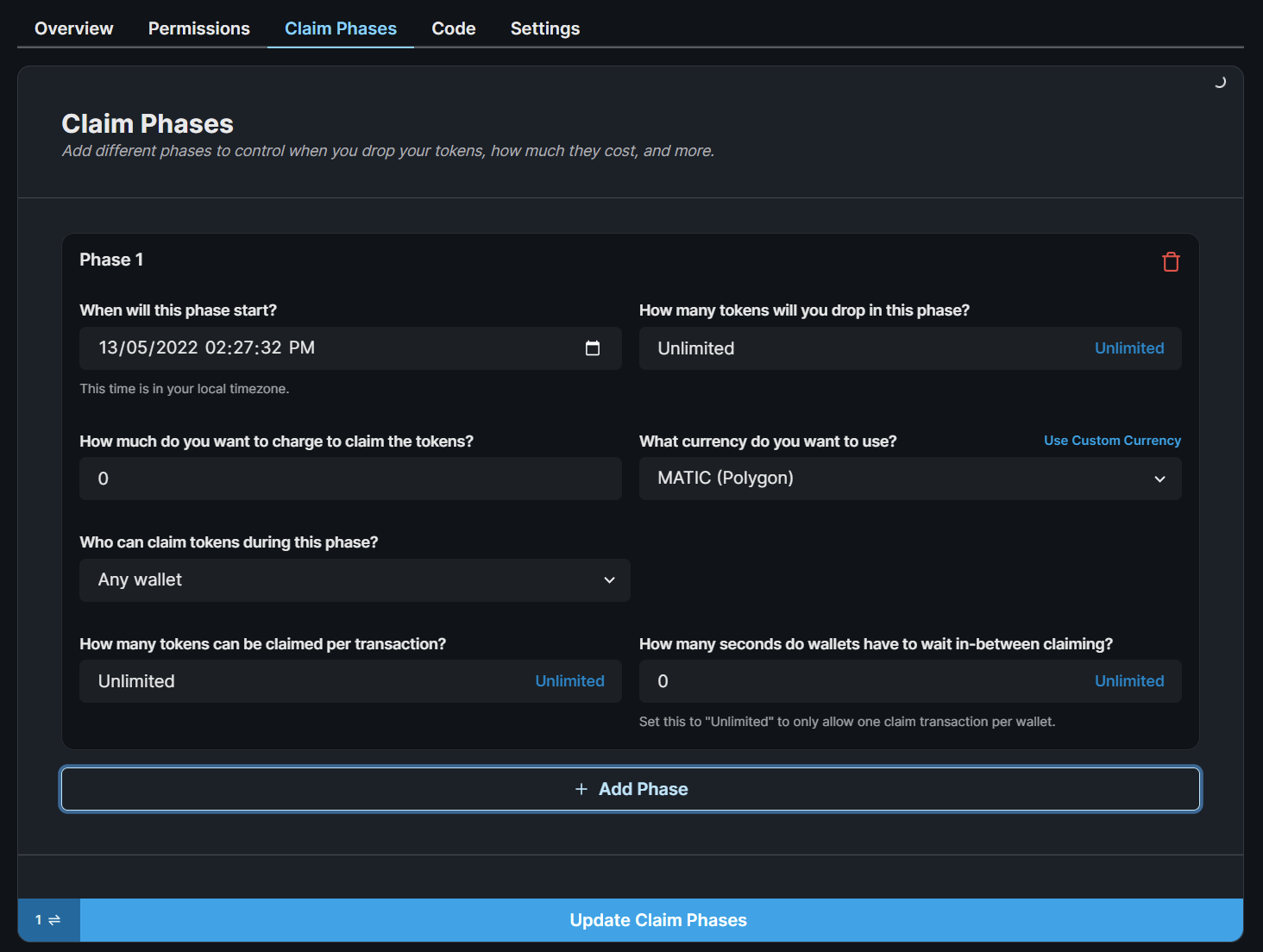Open the MATIC (Polygon) currency dropdown
This screenshot has height=952, width=1263.
909,479
